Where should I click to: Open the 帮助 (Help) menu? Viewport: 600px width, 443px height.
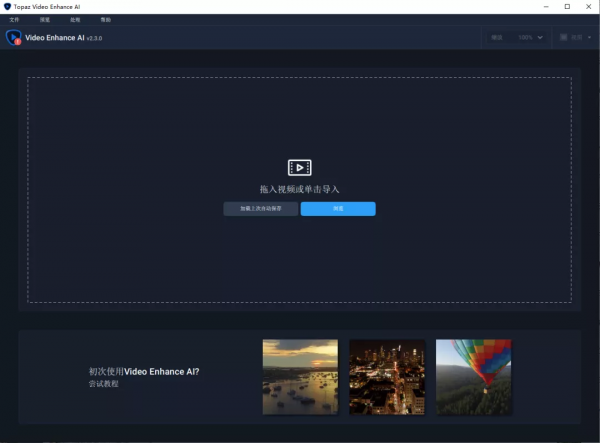coord(106,20)
